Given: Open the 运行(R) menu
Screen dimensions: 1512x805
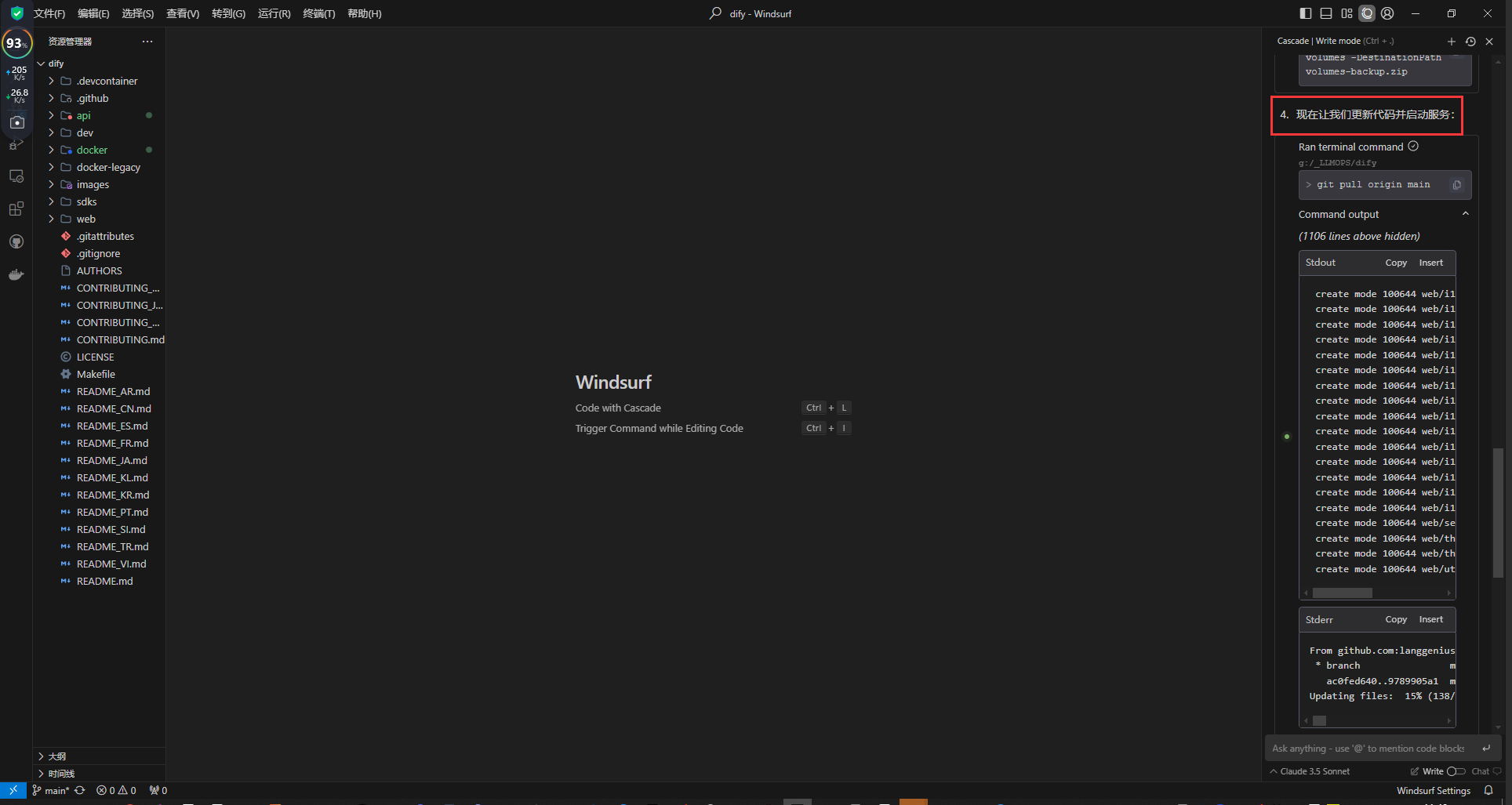Looking at the screenshot, I should 274,13.
